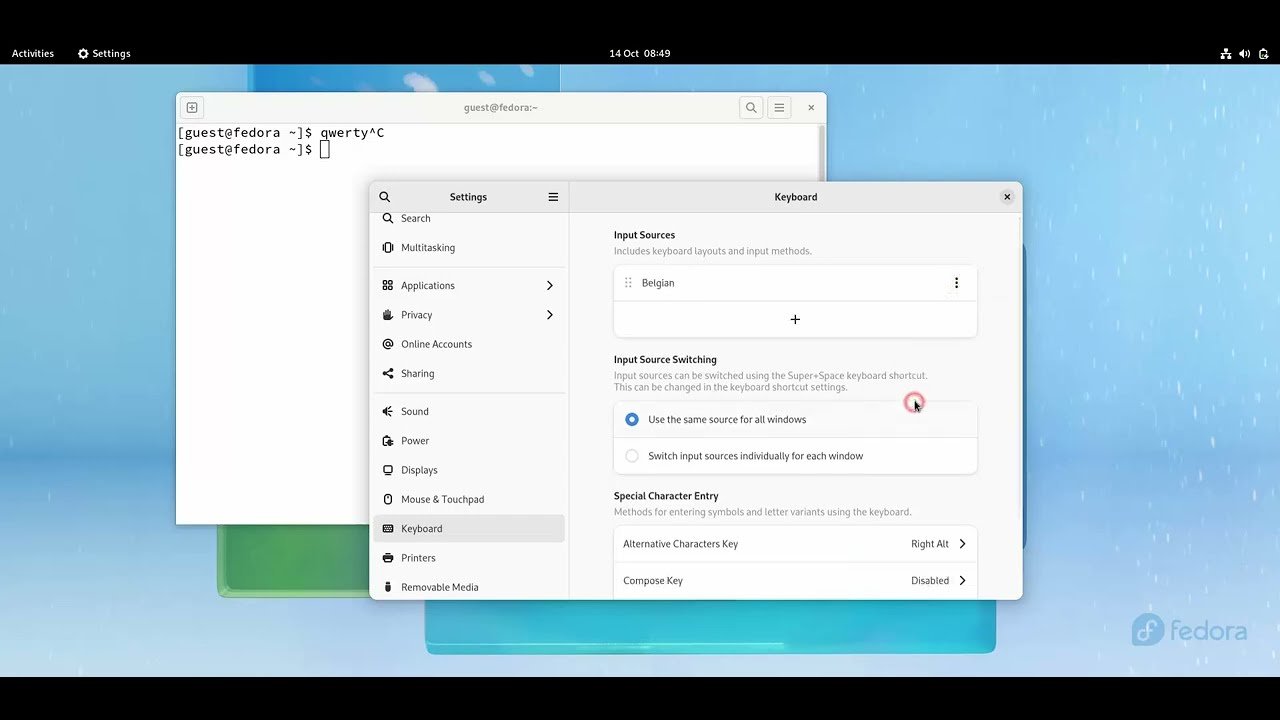Close the terminal window
1280x720 pixels.
(811, 107)
